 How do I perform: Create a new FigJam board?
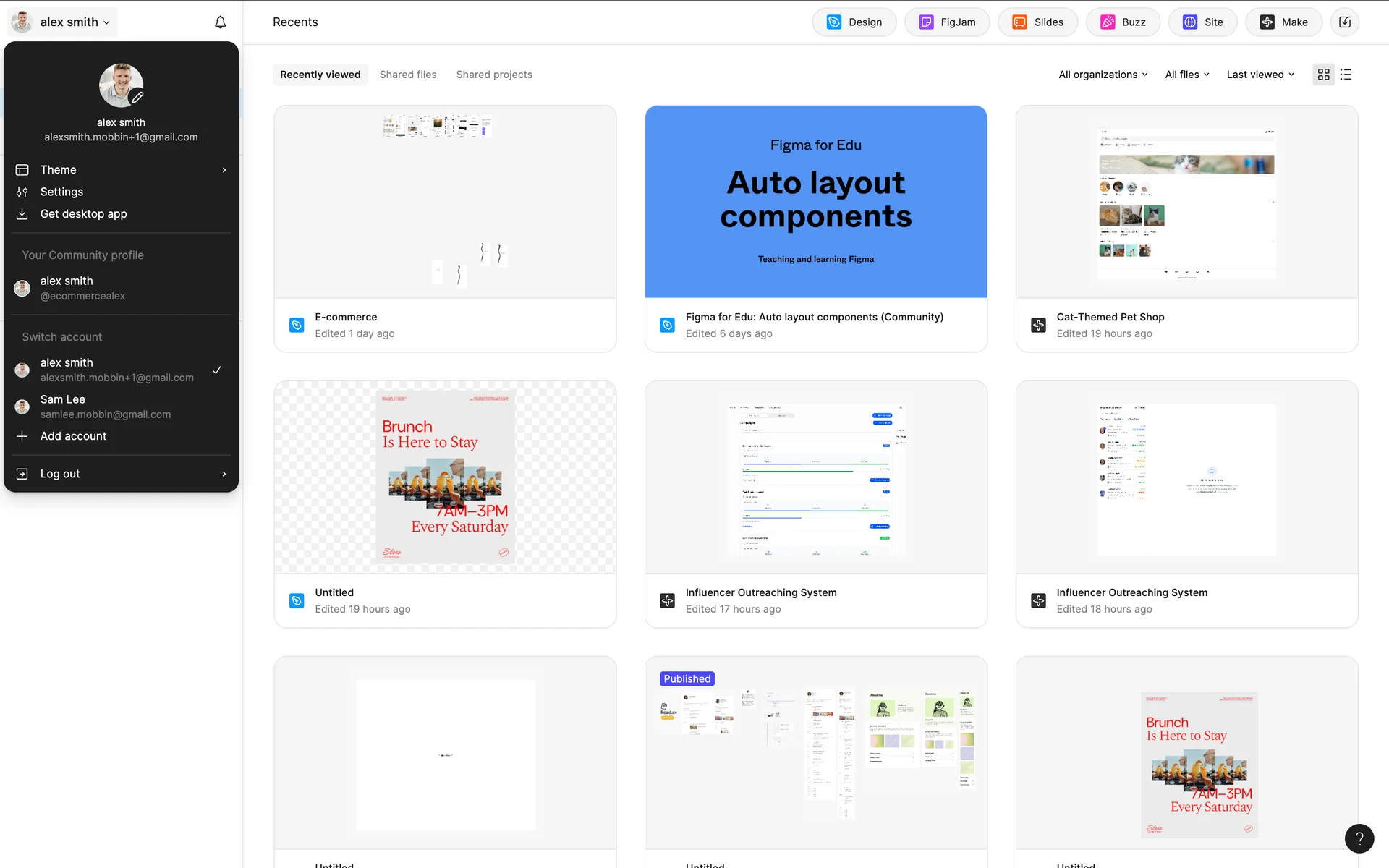(947, 22)
